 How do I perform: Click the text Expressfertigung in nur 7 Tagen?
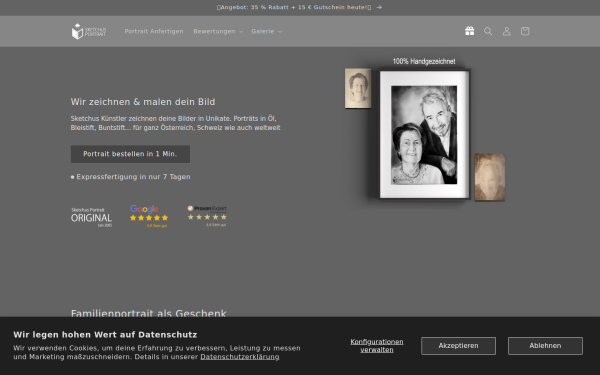point(133,177)
